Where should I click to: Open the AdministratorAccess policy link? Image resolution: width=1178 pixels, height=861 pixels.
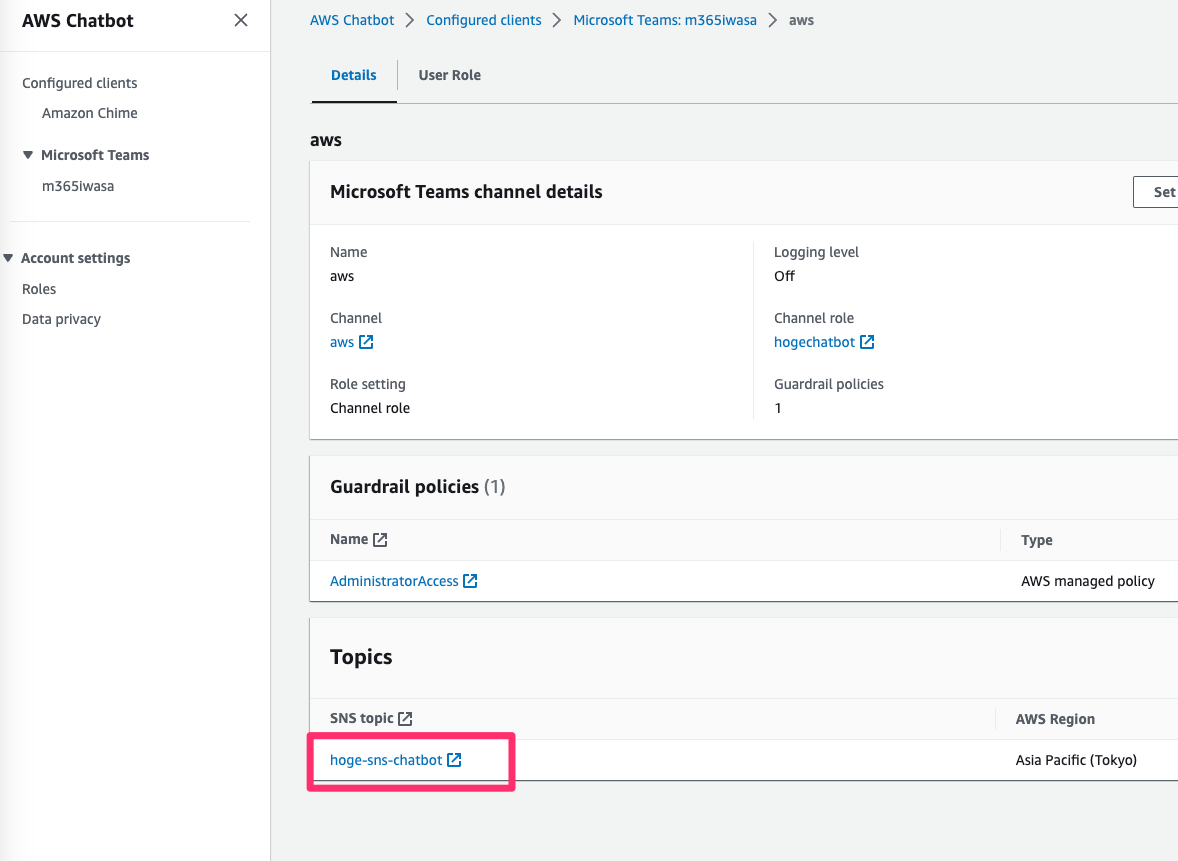coord(394,581)
